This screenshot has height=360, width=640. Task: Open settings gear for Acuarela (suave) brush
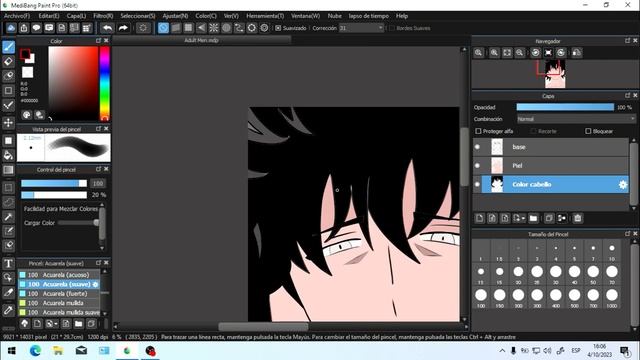(96, 284)
